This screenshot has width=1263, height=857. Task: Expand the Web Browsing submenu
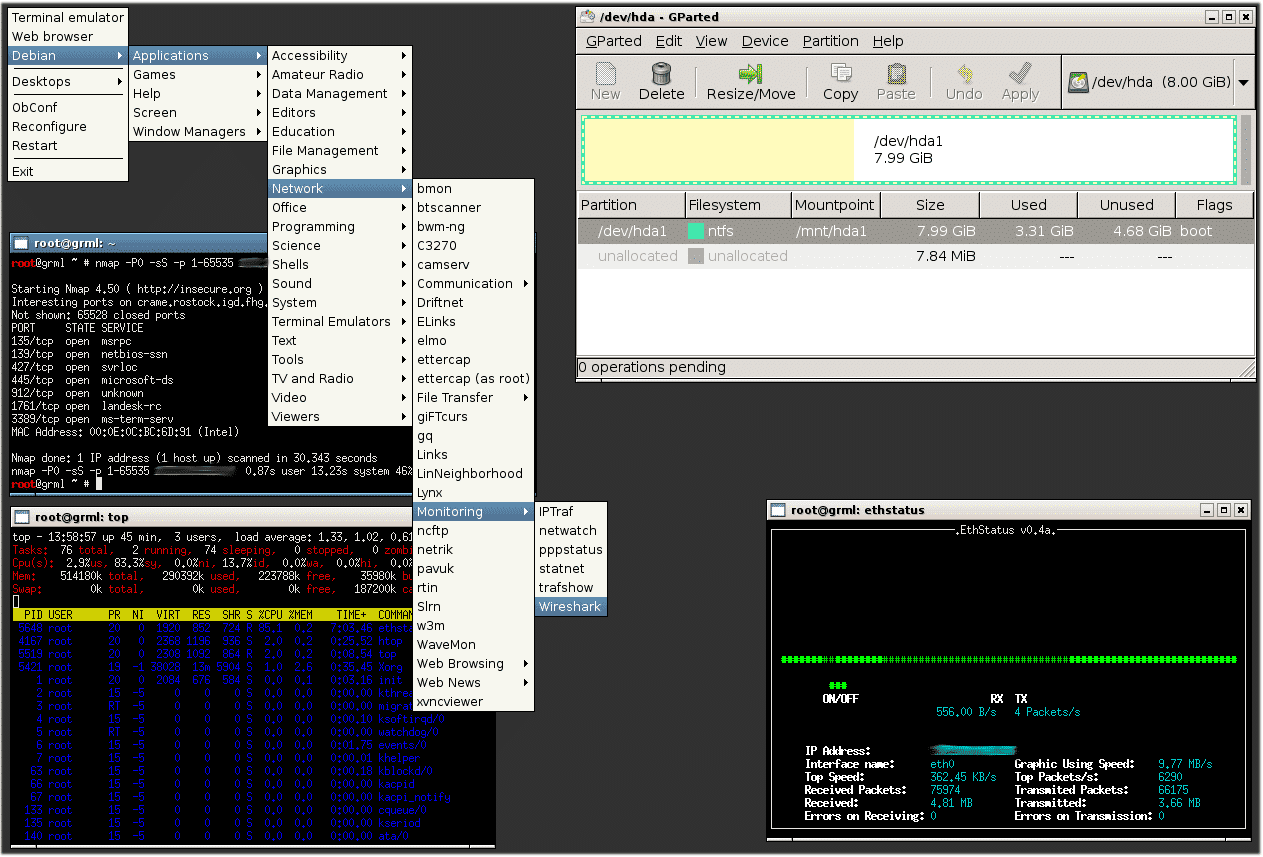tap(474, 664)
